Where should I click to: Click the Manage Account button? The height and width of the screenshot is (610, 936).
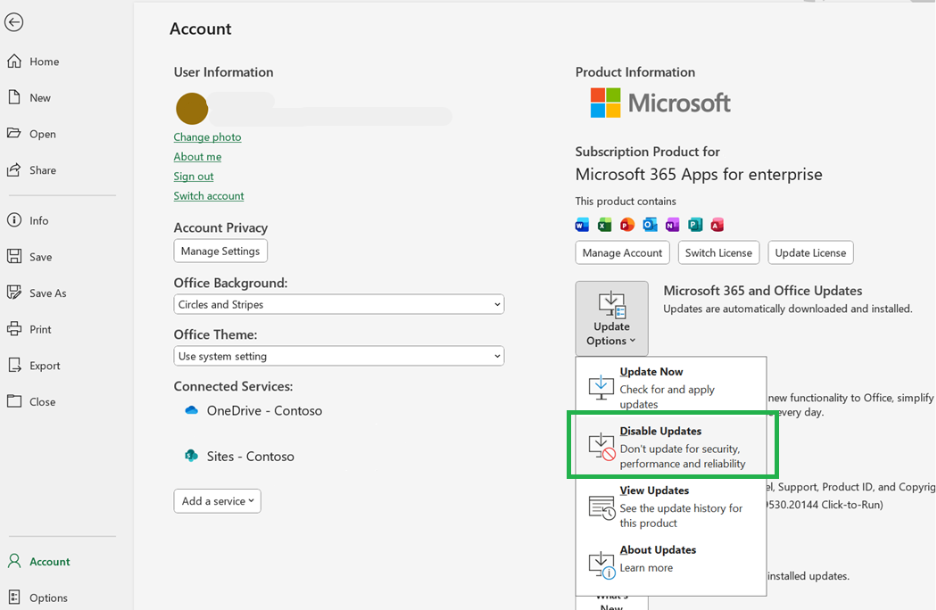(622, 252)
